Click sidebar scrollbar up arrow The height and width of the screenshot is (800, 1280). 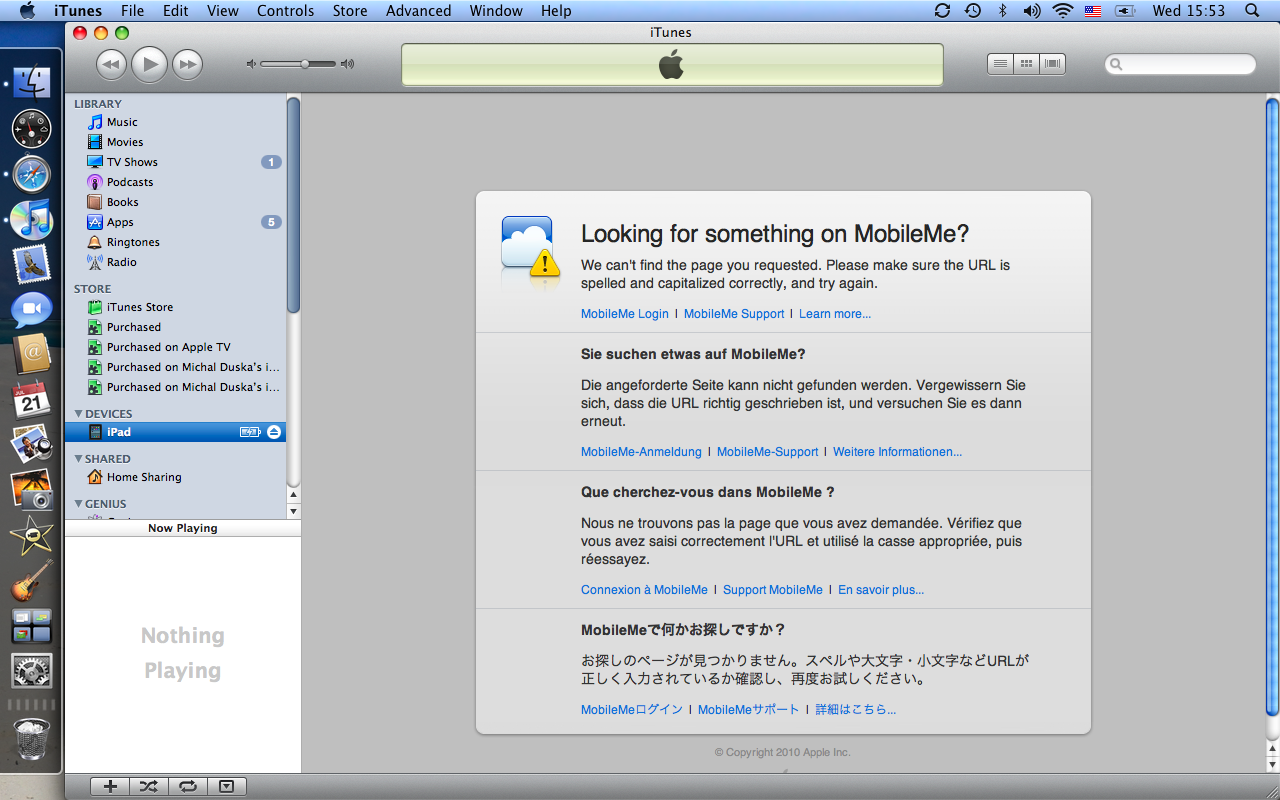[293, 495]
